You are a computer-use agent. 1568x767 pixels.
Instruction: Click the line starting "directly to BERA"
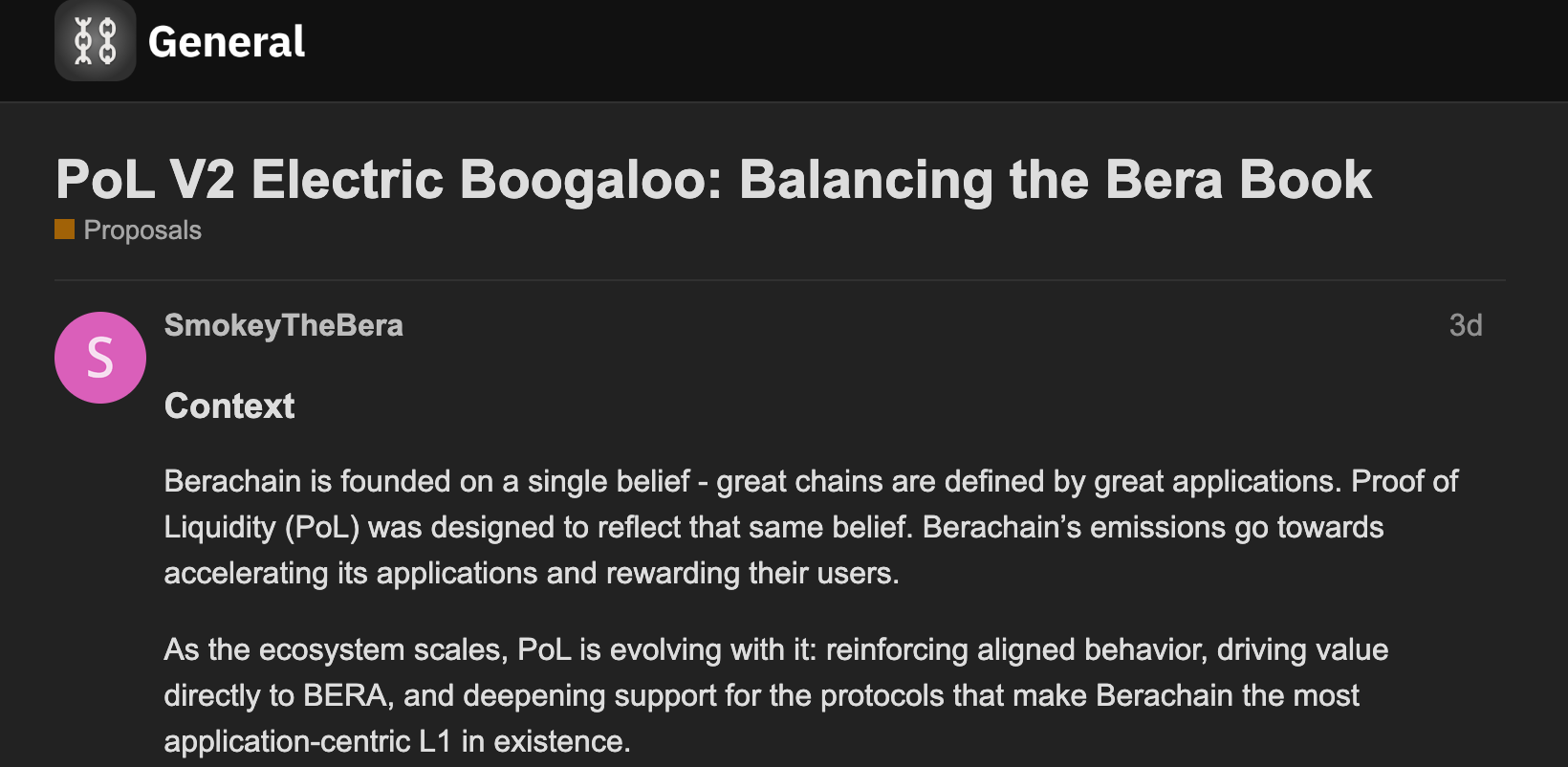(760, 695)
